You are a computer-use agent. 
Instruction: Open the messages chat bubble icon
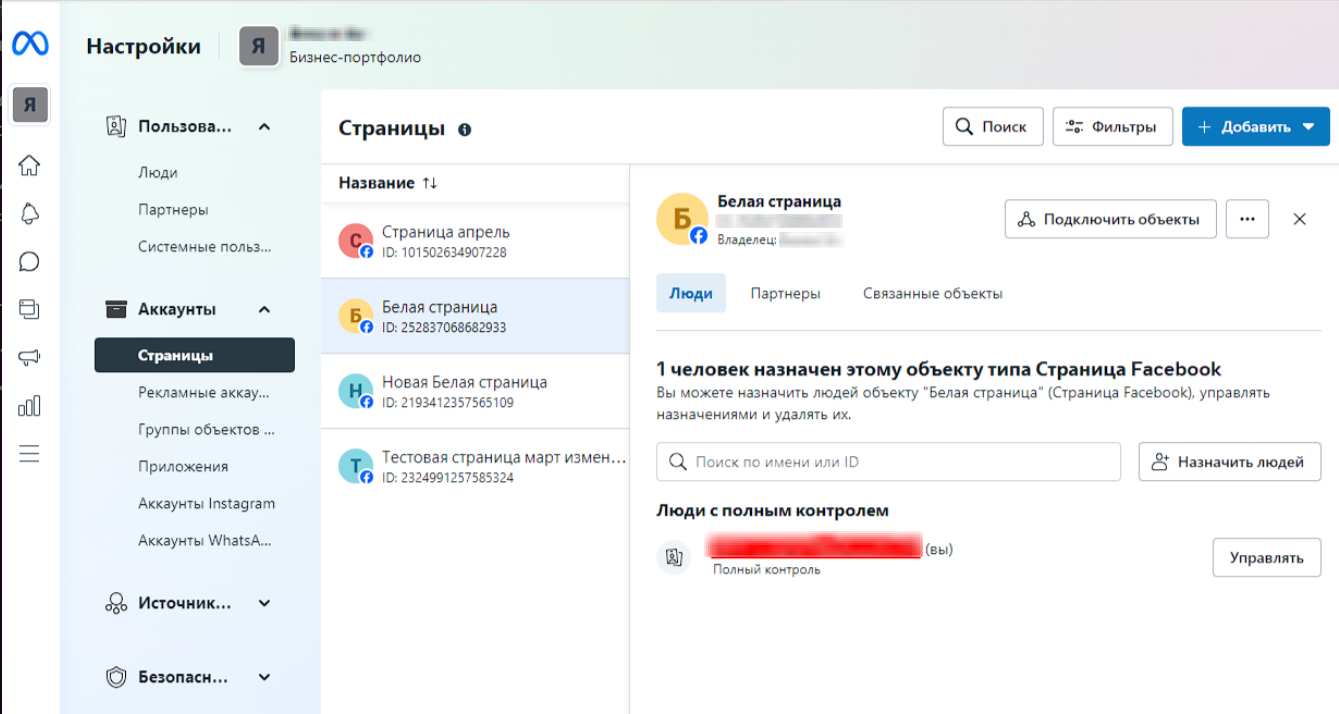29,262
